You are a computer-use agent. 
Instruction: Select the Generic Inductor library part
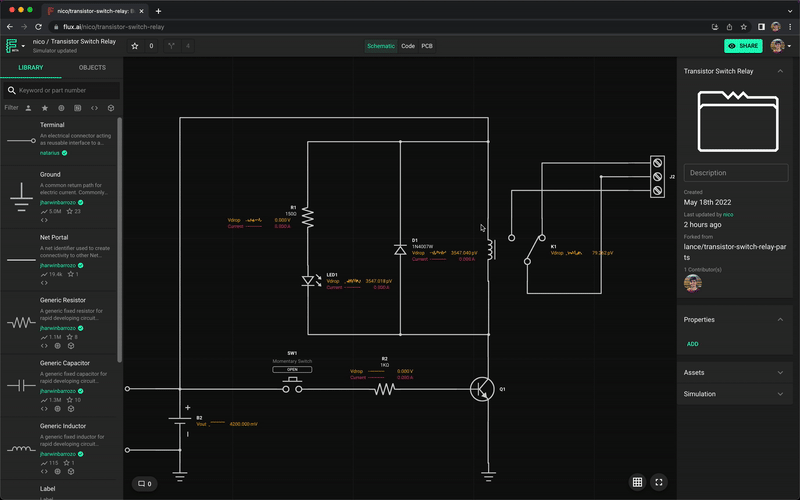[x=59, y=448]
